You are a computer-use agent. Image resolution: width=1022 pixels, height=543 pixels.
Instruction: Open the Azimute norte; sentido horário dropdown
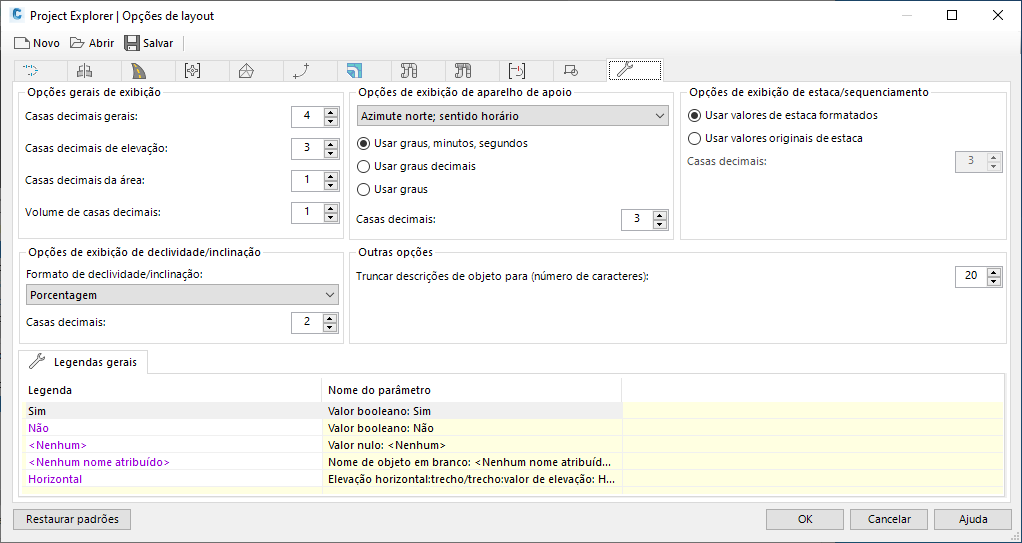[513, 116]
